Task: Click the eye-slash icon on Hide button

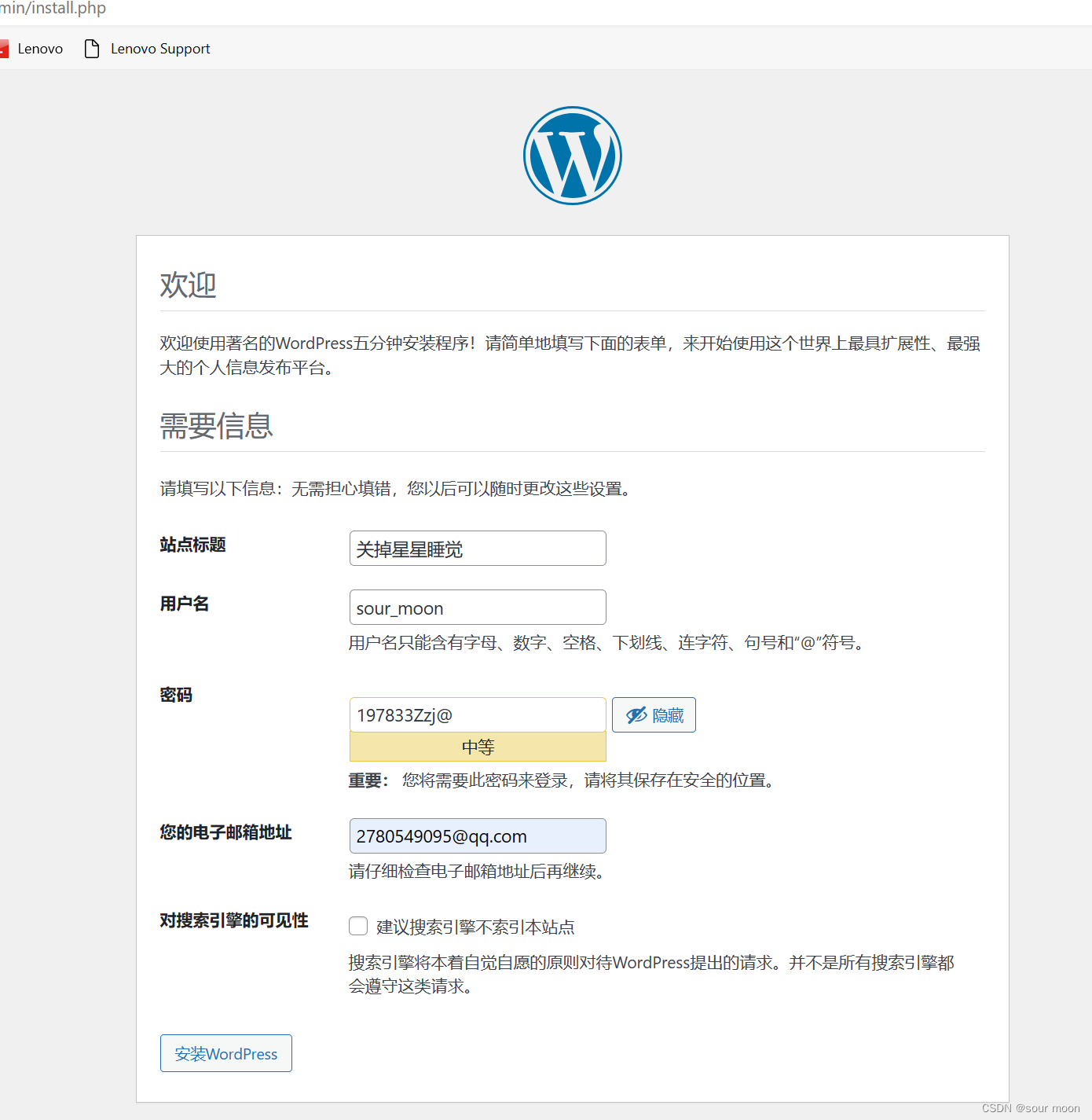Action: pos(636,715)
